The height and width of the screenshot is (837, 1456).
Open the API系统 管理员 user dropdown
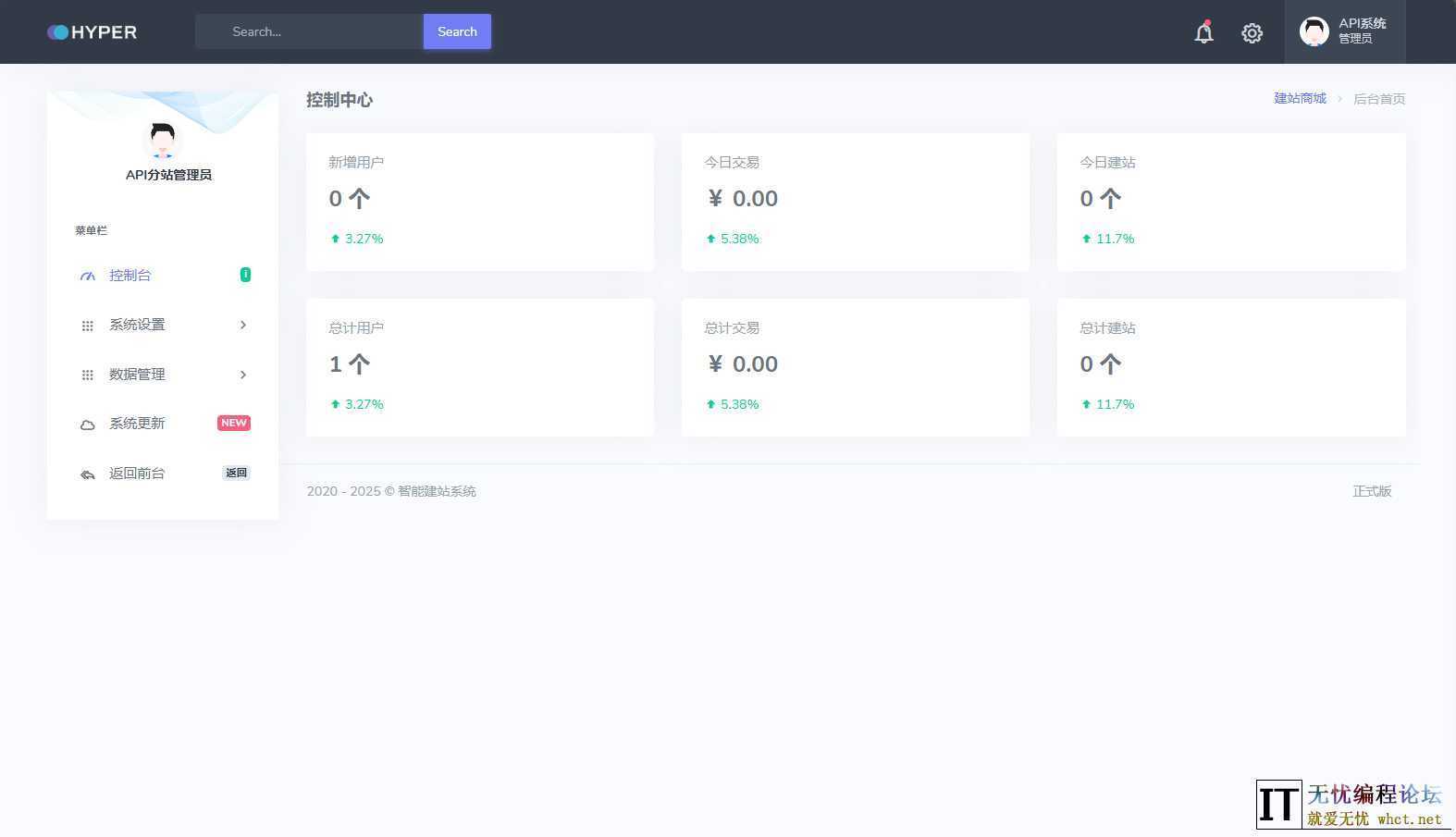click(1344, 31)
